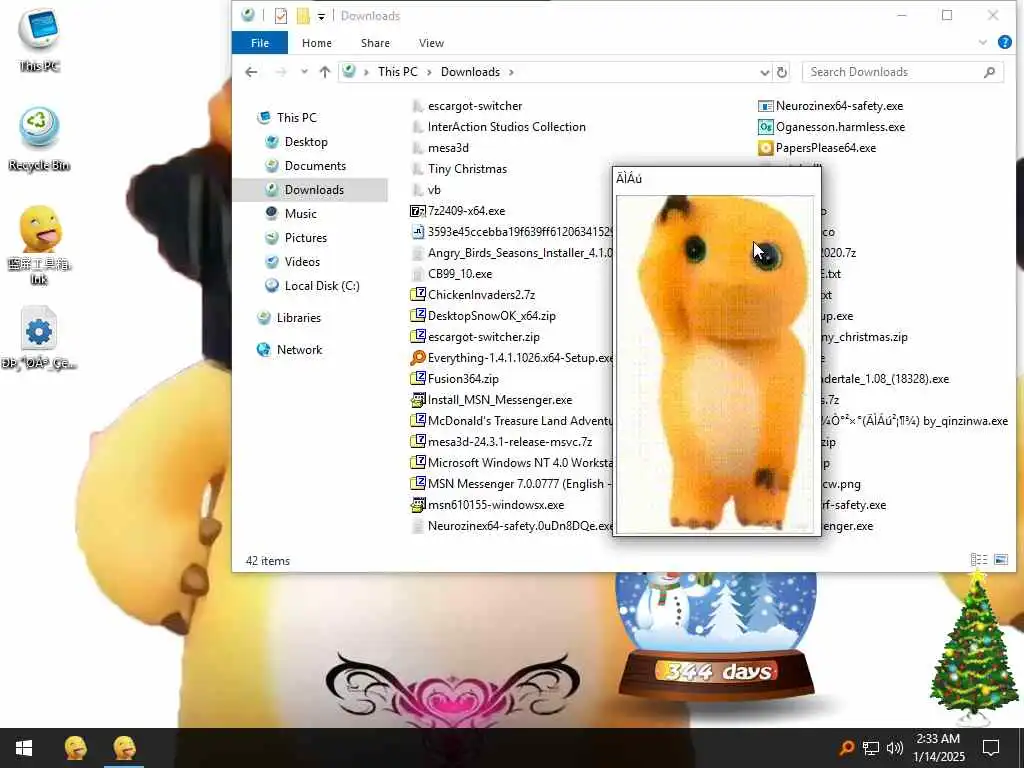1024x768 pixels.
Task: Click This PC breadcrumb in address bar
Action: click(397, 72)
